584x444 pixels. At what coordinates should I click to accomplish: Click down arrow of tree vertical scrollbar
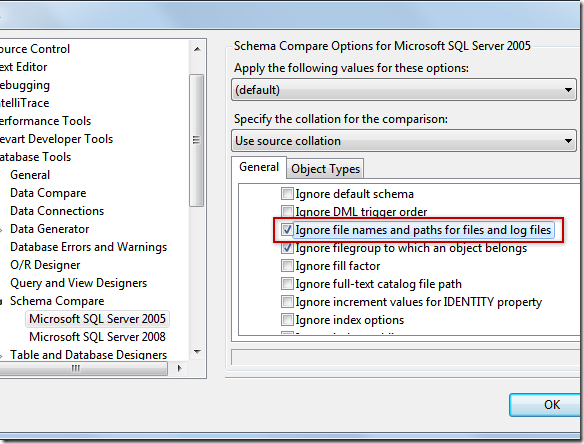pos(197,352)
